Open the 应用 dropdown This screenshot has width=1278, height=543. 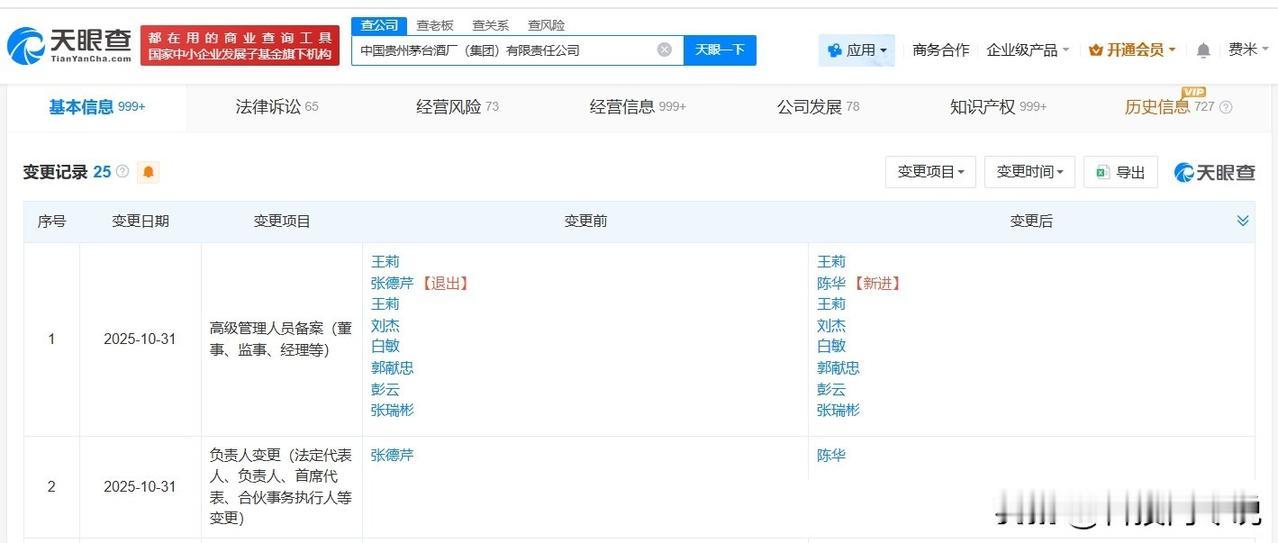click(x=857, y=50)
